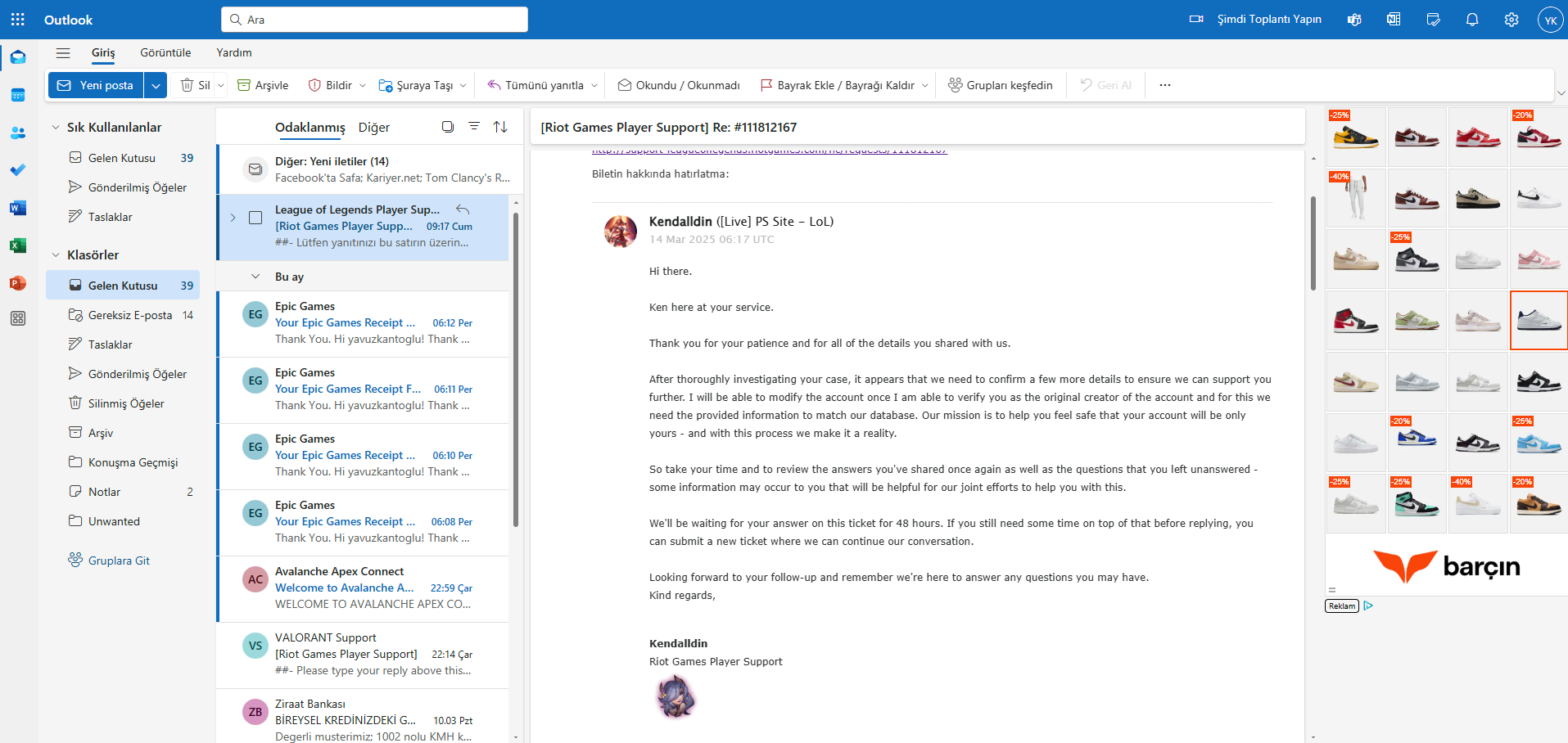1568x743 pixels.
Task: Click the highlighted grey sneaker ad thumbnail
Action: point(1539,320)
